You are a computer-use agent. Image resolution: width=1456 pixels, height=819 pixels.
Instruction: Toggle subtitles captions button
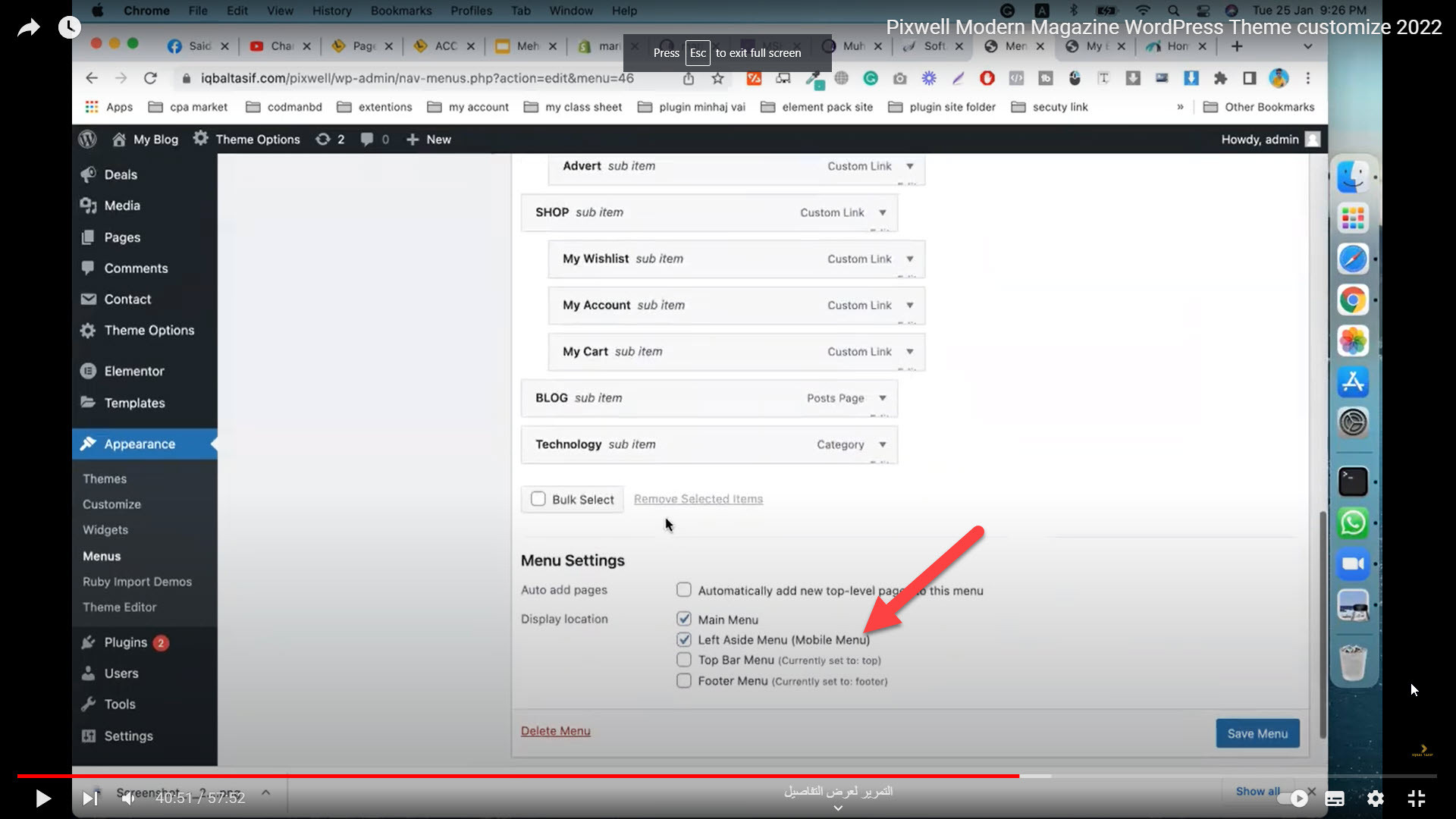(x=1335, y=799)
